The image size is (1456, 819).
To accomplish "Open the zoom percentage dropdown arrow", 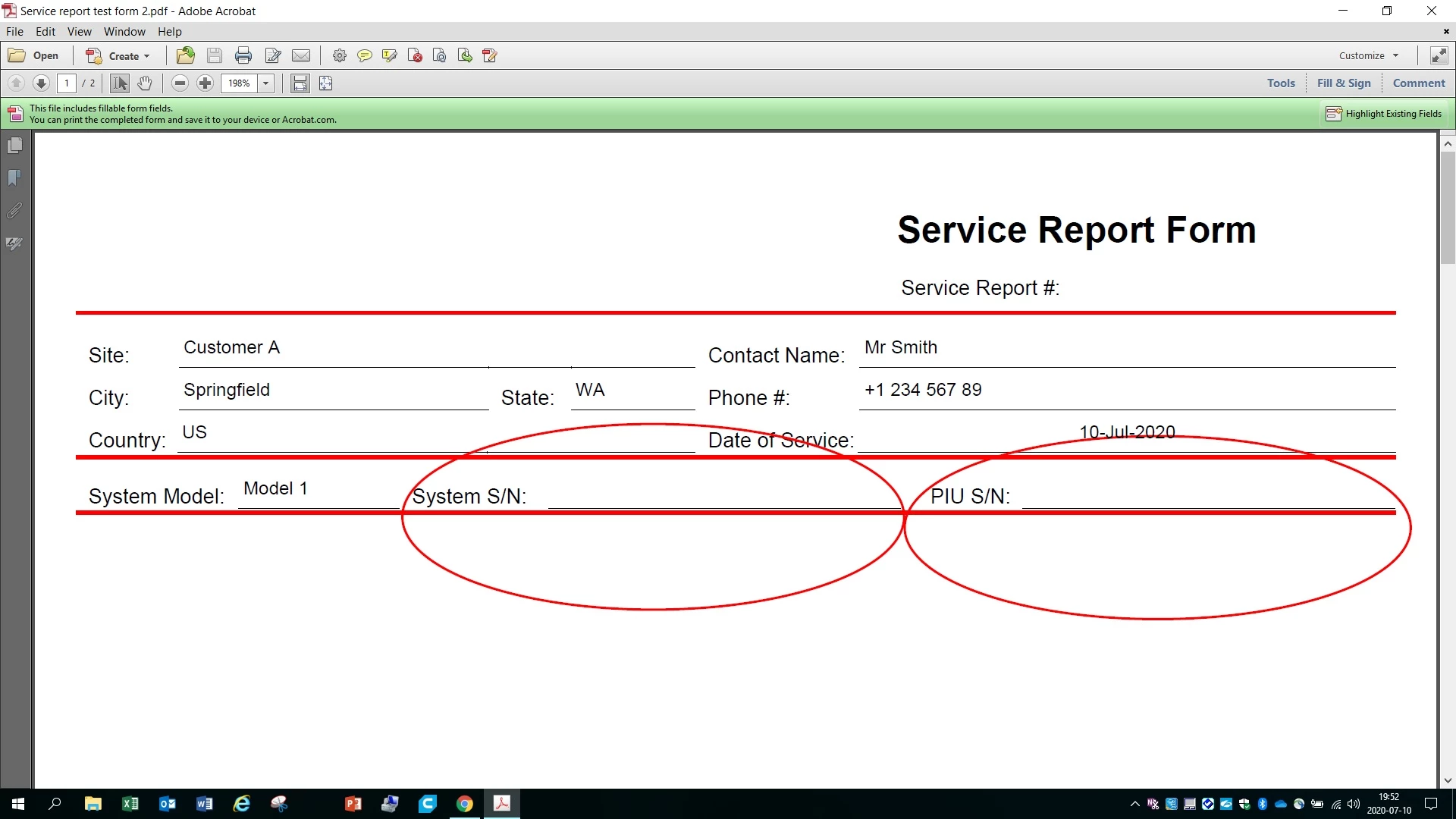I will 266,83.
